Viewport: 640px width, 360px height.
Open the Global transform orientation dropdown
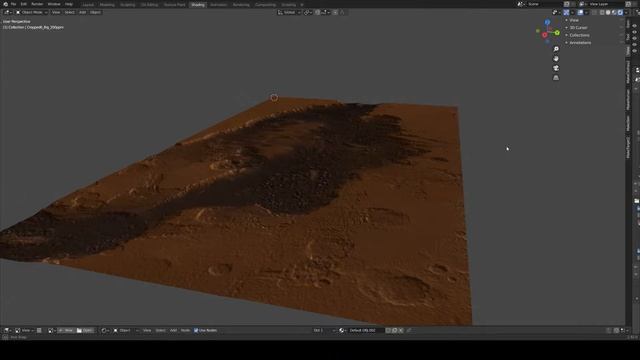point(289,12)
